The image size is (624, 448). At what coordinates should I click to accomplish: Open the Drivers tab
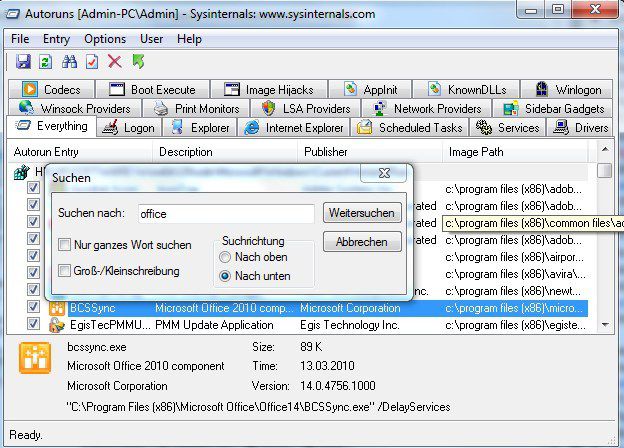[580, 128]
